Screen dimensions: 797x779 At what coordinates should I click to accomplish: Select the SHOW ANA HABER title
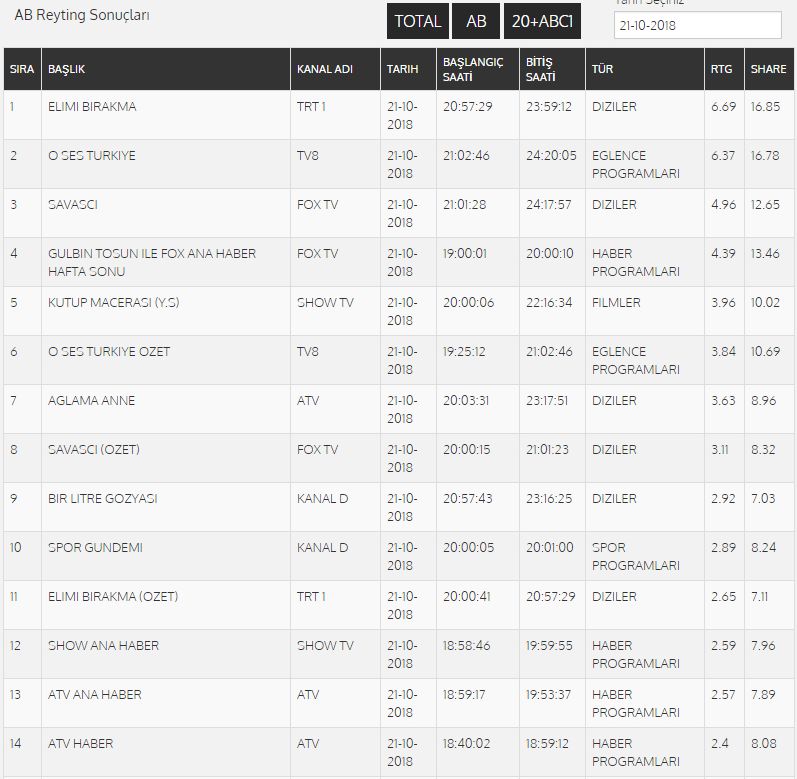coord(103,645)
